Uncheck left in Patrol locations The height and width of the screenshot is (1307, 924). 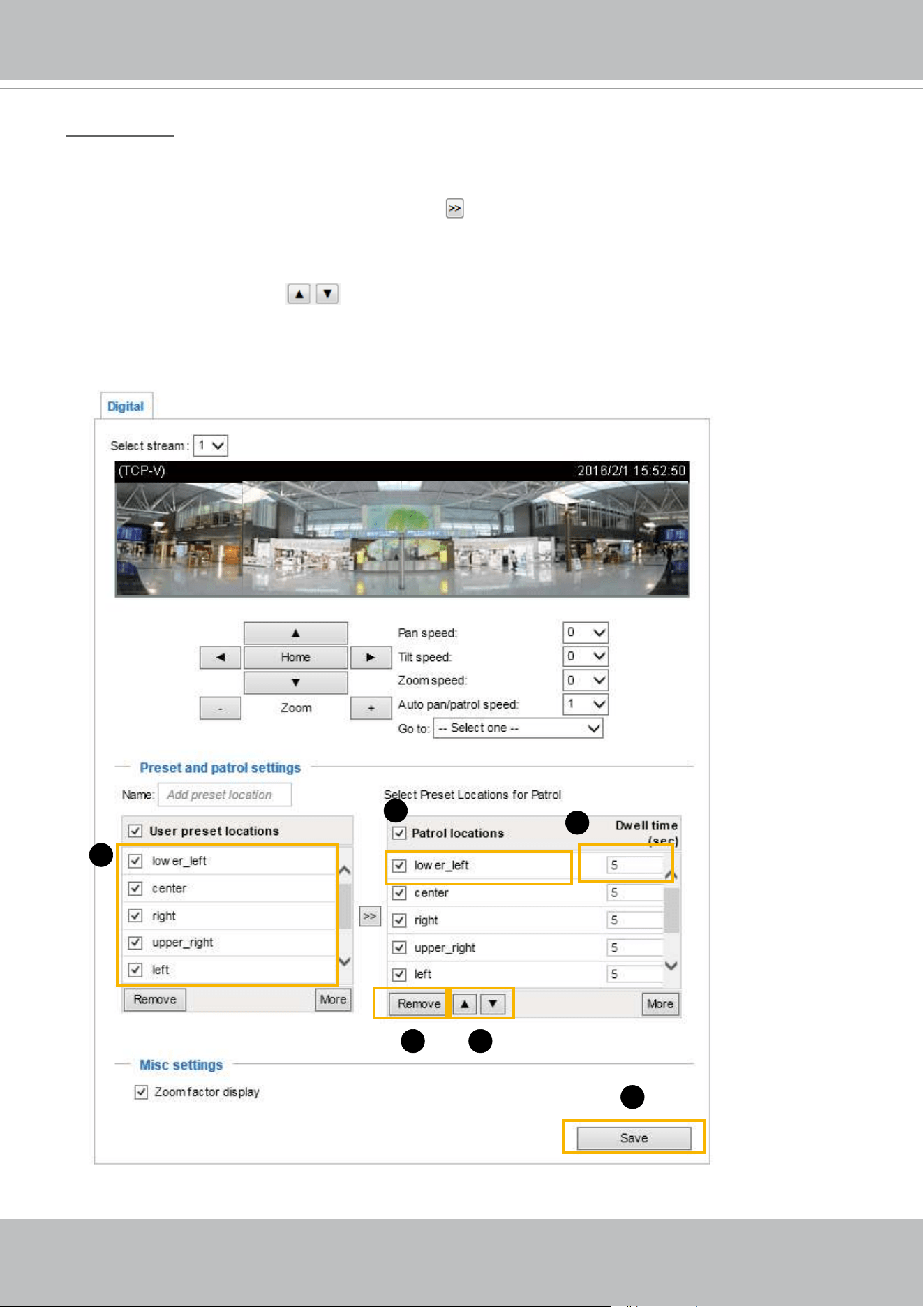pyautogui.click(x=399, y=974)
